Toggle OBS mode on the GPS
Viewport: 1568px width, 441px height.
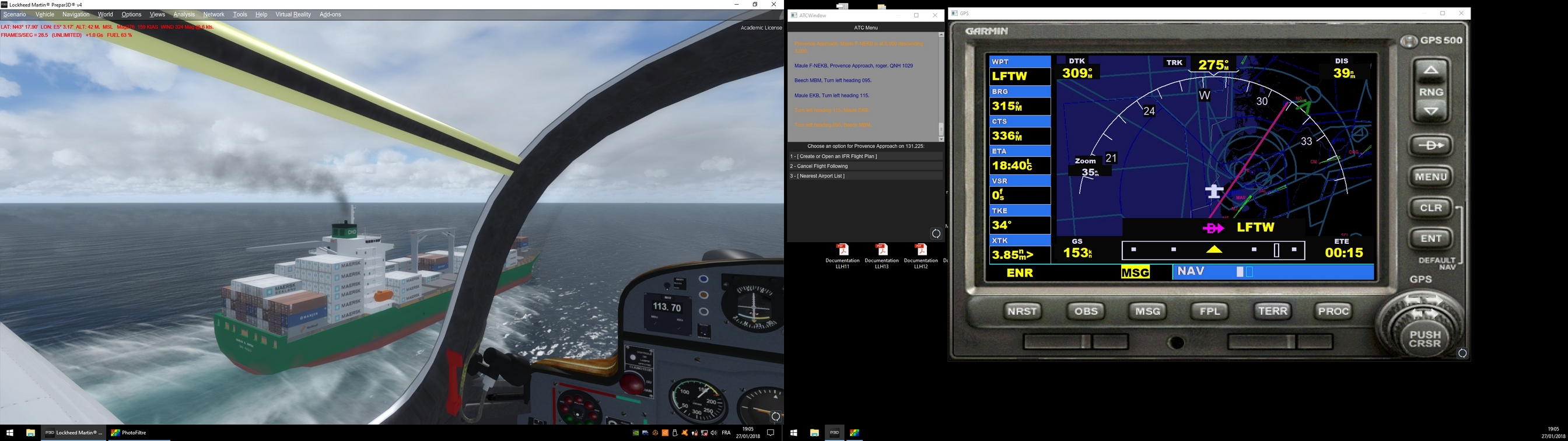[x=1086, y=311]
